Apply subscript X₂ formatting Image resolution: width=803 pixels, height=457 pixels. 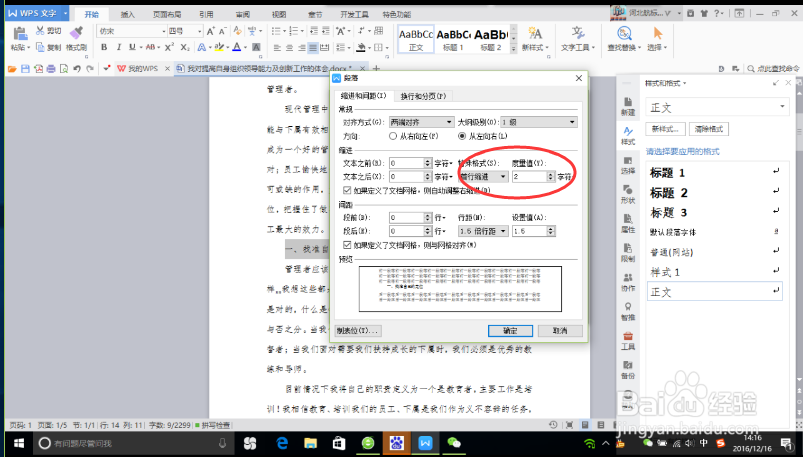pyautogui.click(x=185, y=47)
